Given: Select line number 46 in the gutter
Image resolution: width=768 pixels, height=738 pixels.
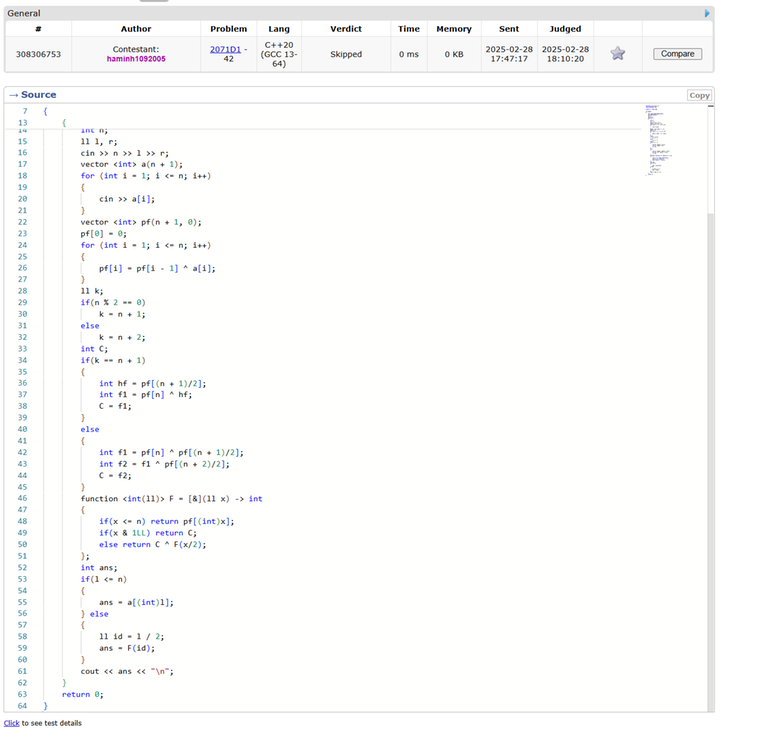Looking at the screenshot, I should pyautogui.click(x=23, y=498).
